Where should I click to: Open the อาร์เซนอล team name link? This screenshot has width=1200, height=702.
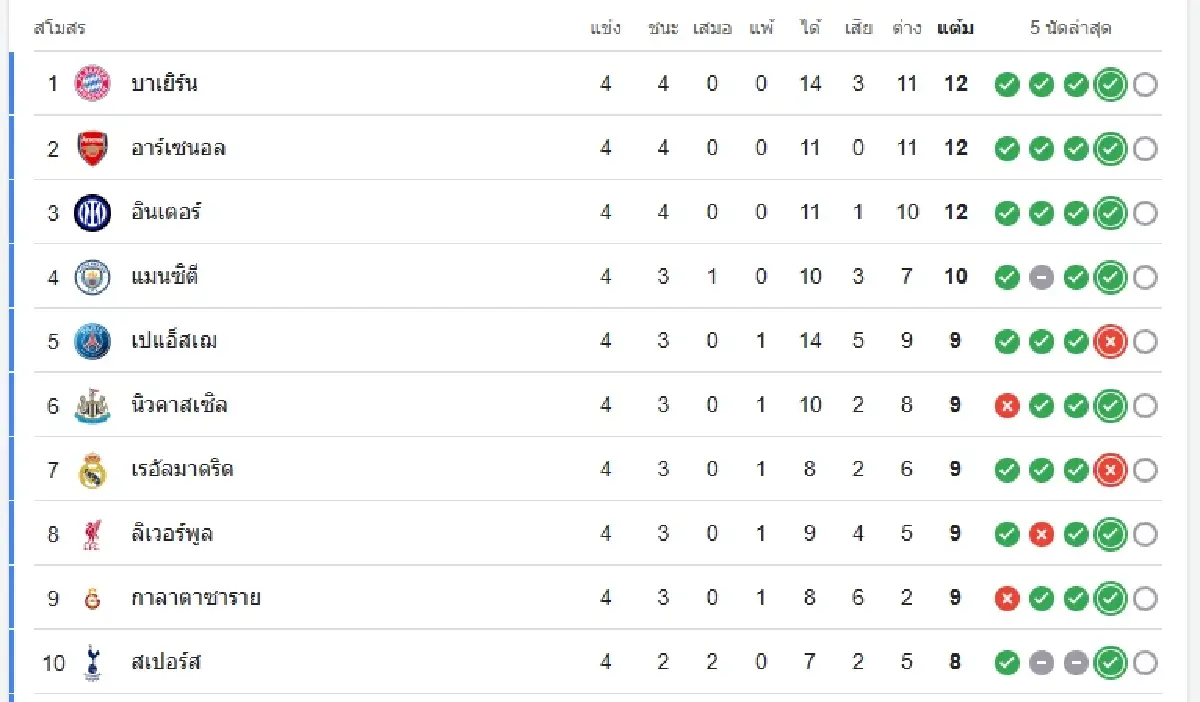[x=178, y=148]
